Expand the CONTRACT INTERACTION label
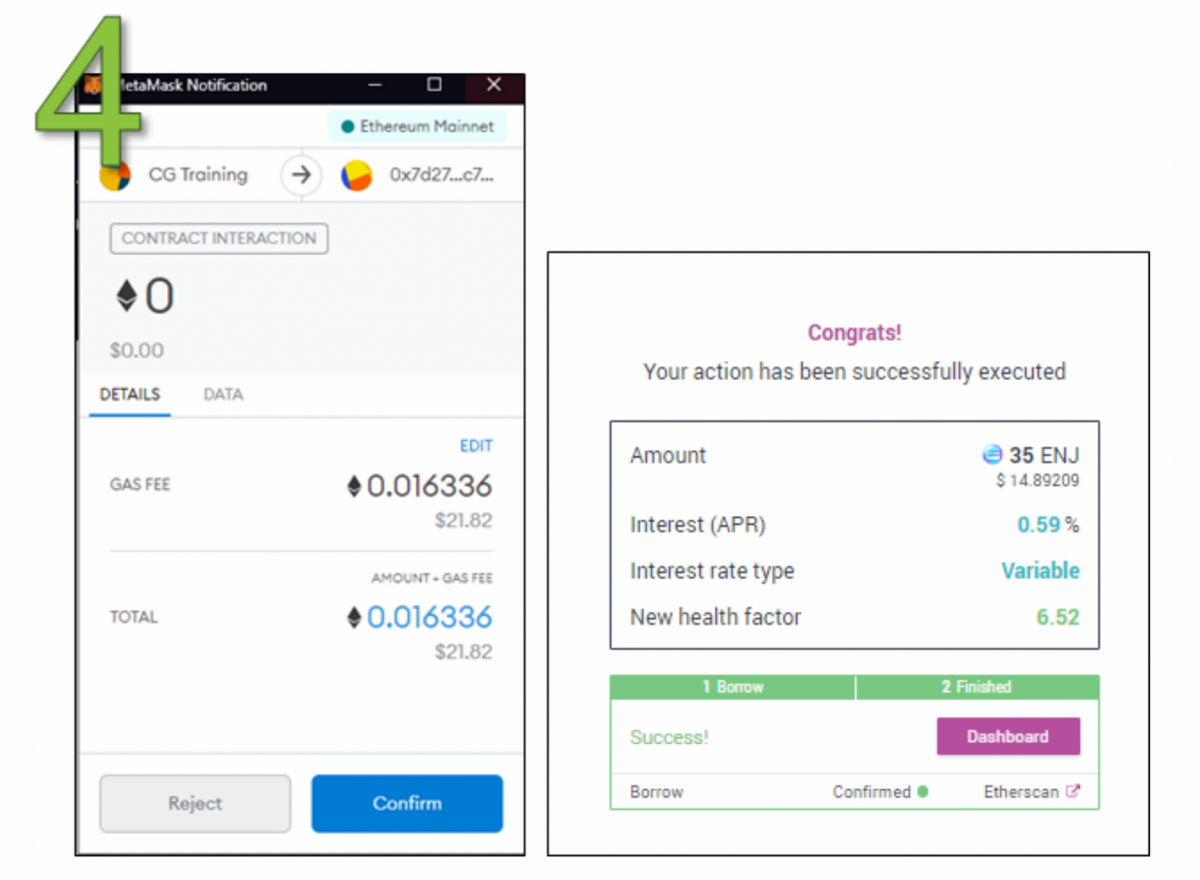Viewport: 1200px width, 880px height. pyautogui.click(x=218, y=238)
